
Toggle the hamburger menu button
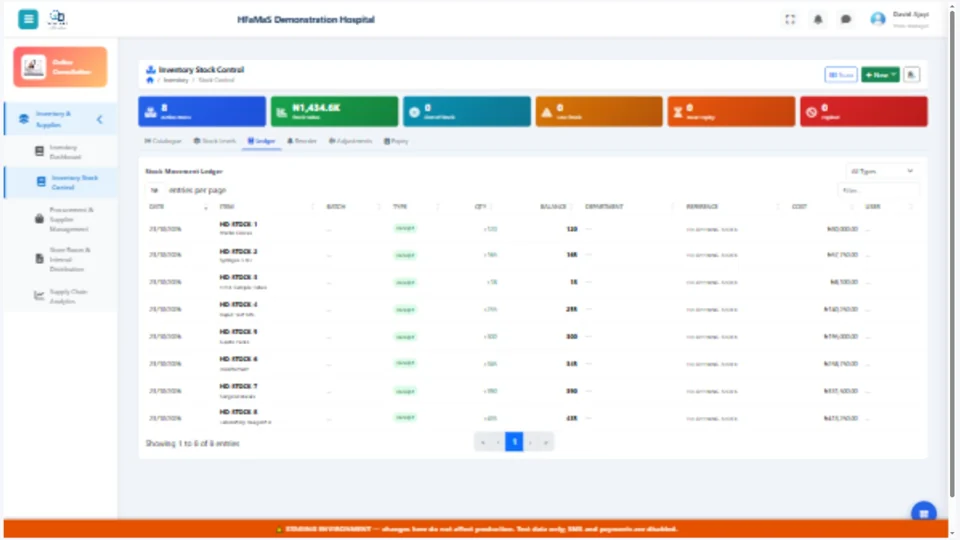[x=28, y=19]
